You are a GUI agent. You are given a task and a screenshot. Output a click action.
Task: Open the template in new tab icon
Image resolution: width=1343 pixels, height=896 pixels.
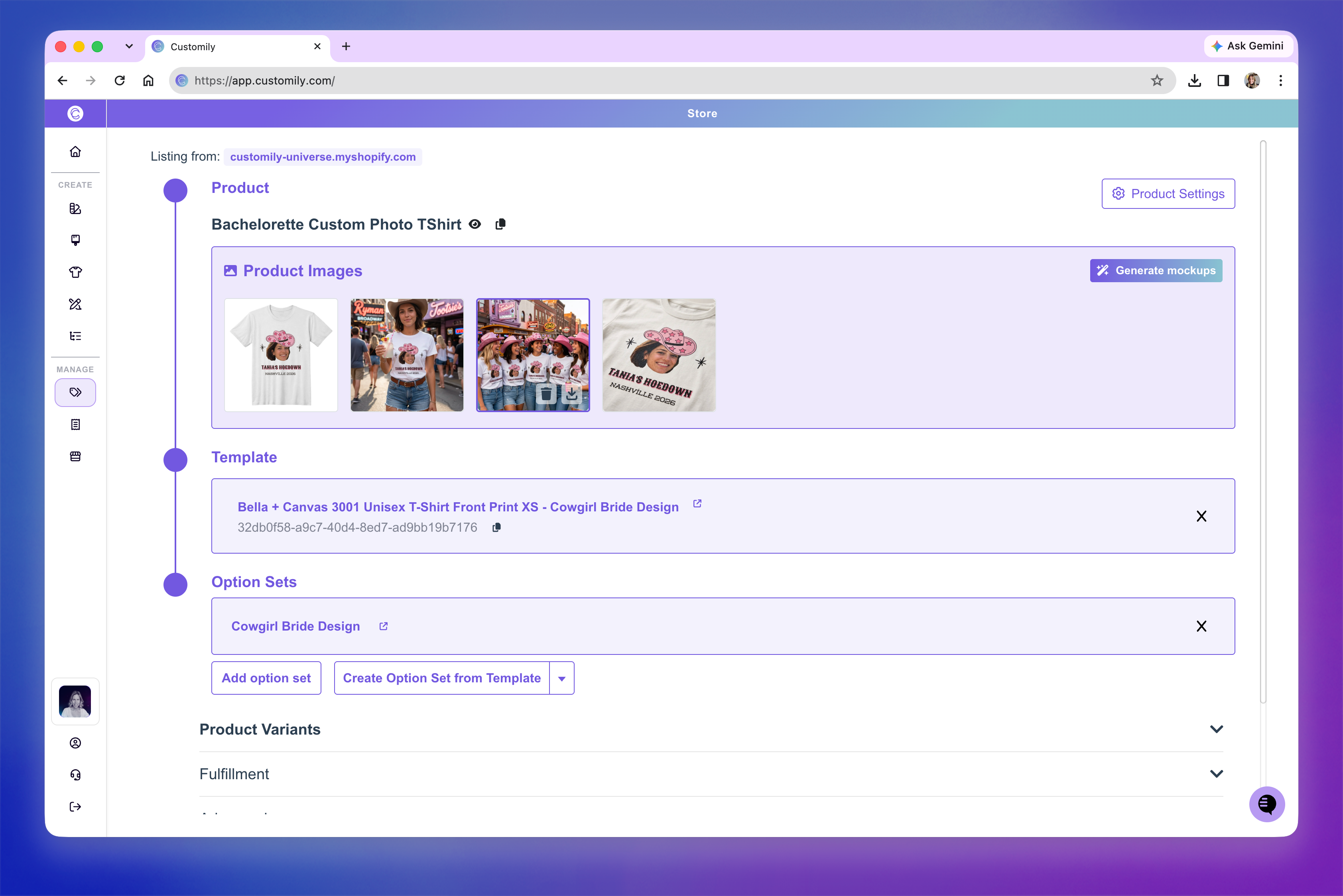pos(697,503)
